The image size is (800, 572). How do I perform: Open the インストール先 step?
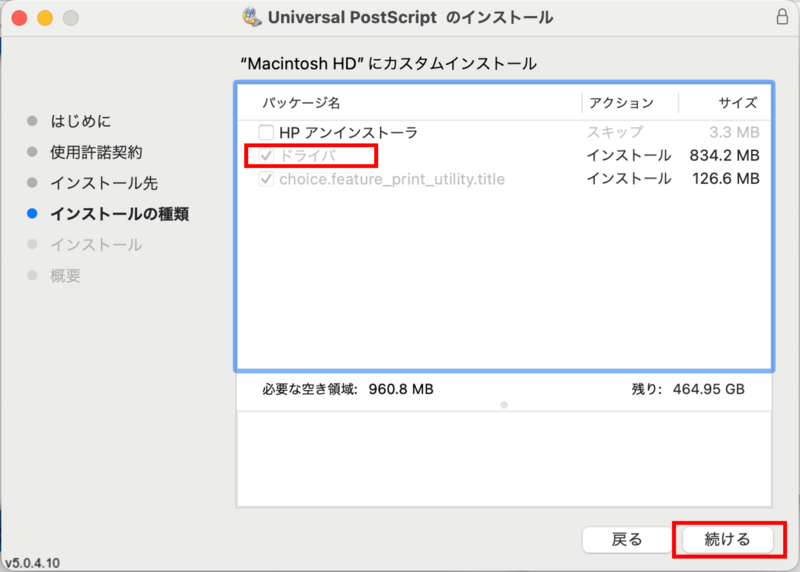tap(104, 183)
